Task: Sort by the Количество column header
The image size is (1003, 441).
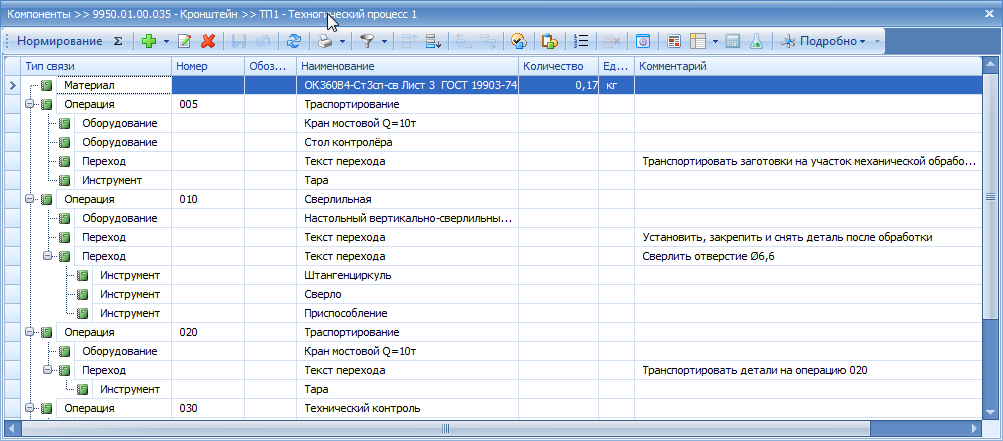Action: tap(558, 66)
